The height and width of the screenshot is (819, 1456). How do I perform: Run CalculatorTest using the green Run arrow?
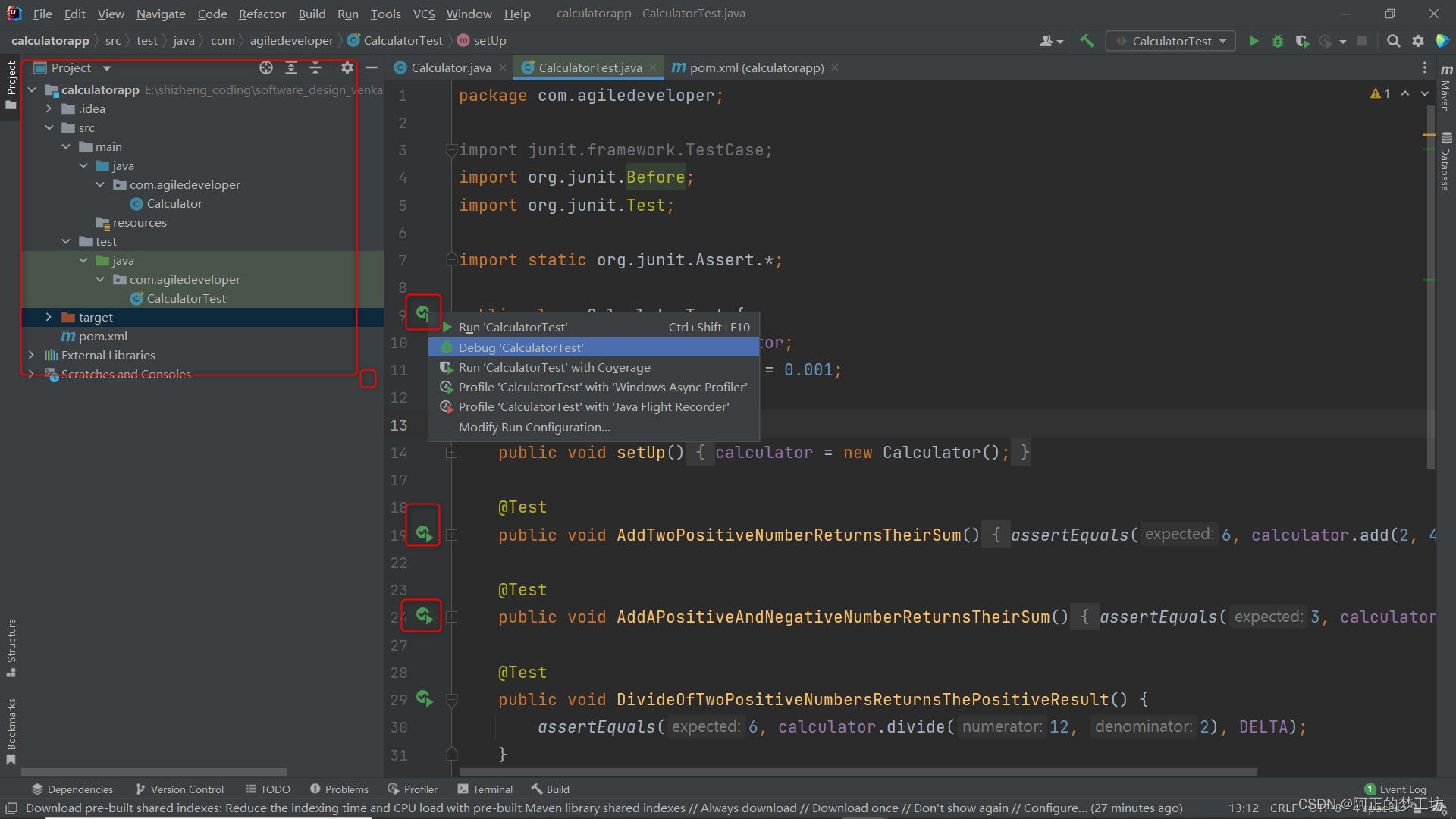[1253, 41]
